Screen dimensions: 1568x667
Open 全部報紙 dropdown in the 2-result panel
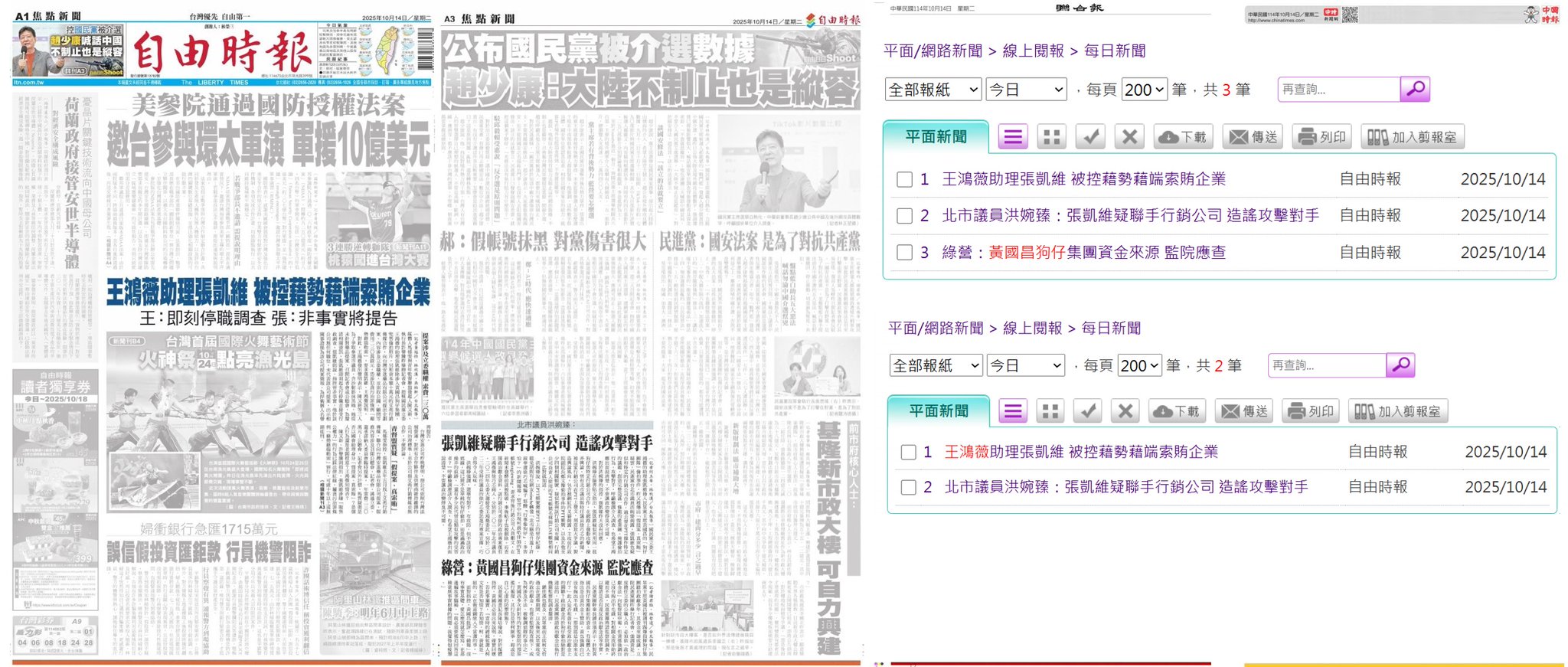936,365
